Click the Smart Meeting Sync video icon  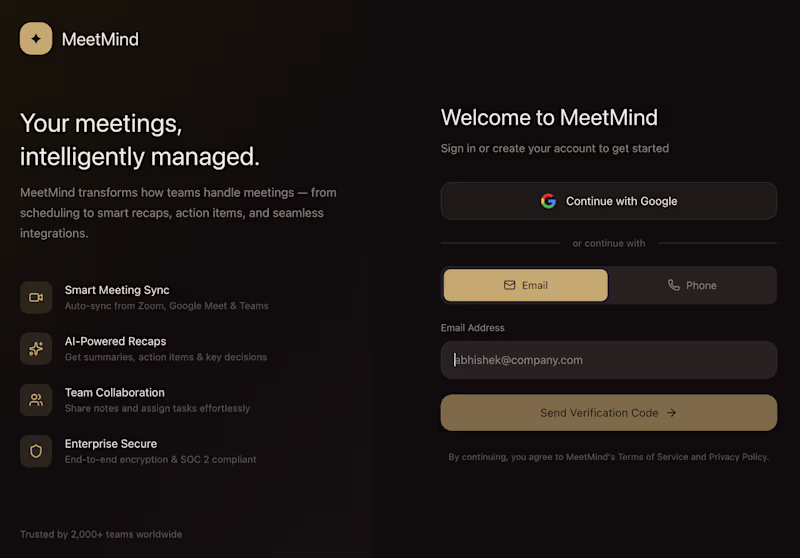(x=36, y=297)
